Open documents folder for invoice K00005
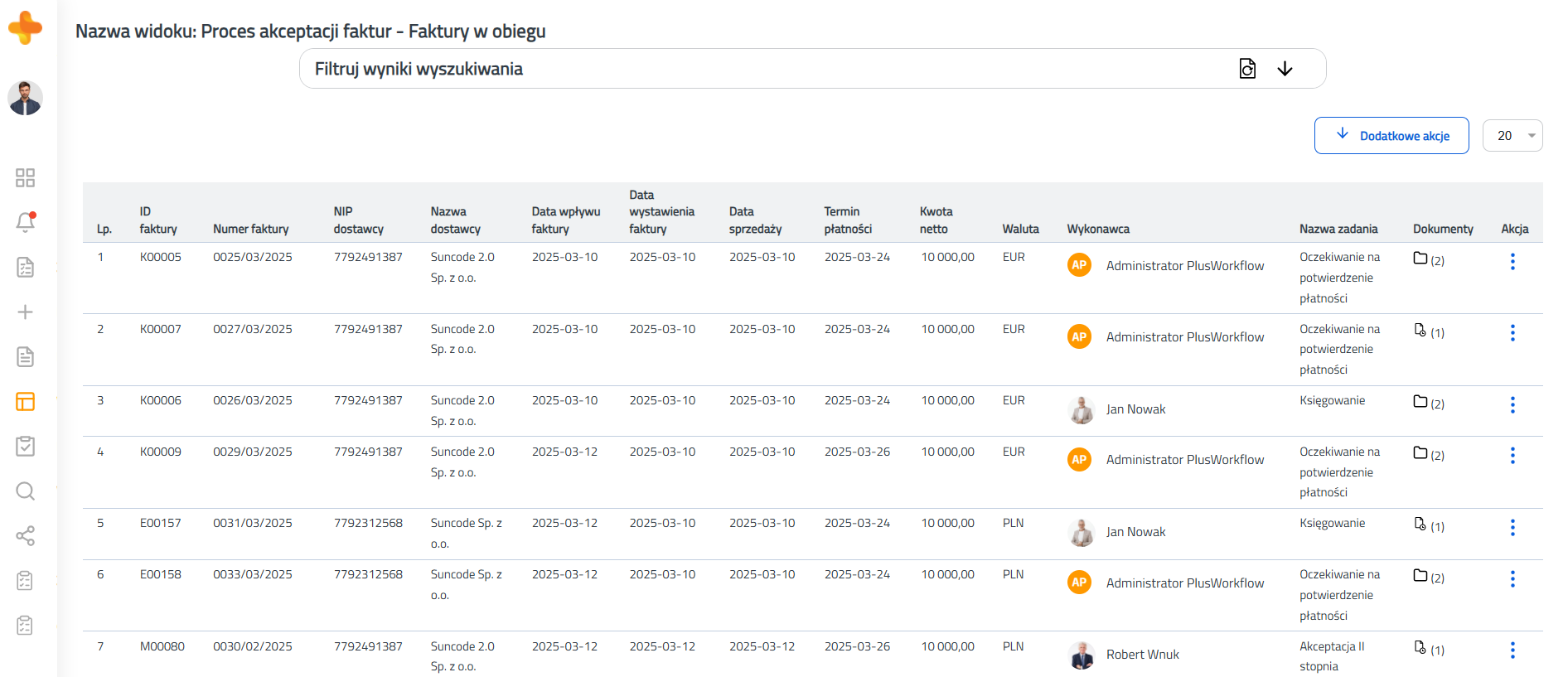Viewport: 1568px width, 677px height. click(1420, 259)
